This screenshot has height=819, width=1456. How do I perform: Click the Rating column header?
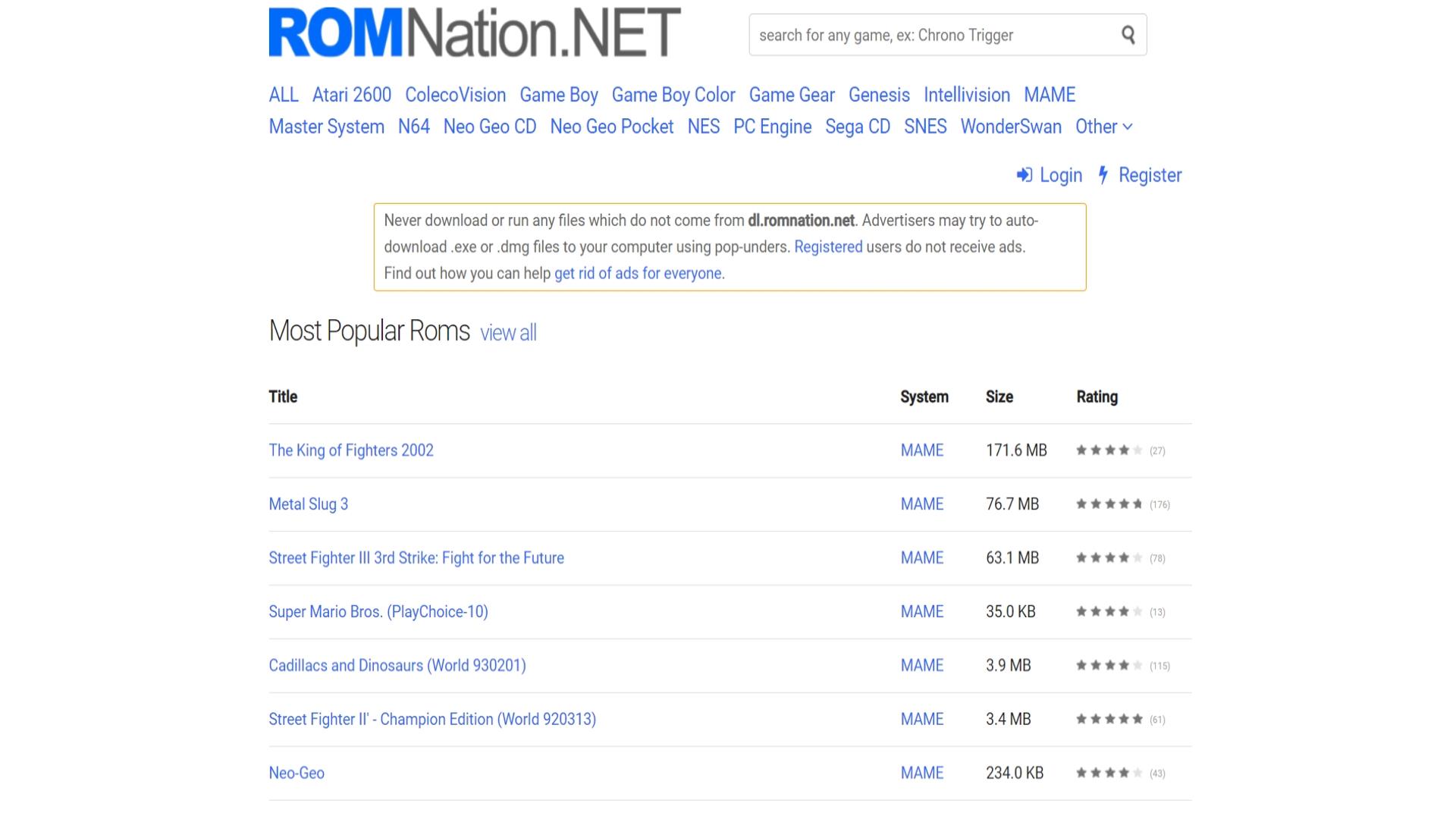(1097, 397)
